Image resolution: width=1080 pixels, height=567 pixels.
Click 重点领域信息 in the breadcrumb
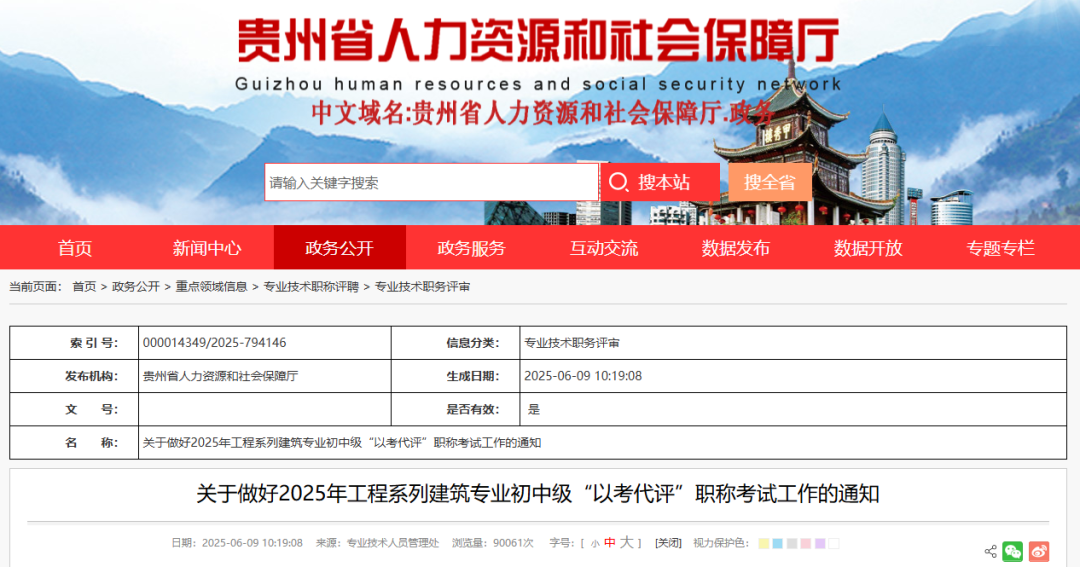pyautogui.click(x=211, y=287)
